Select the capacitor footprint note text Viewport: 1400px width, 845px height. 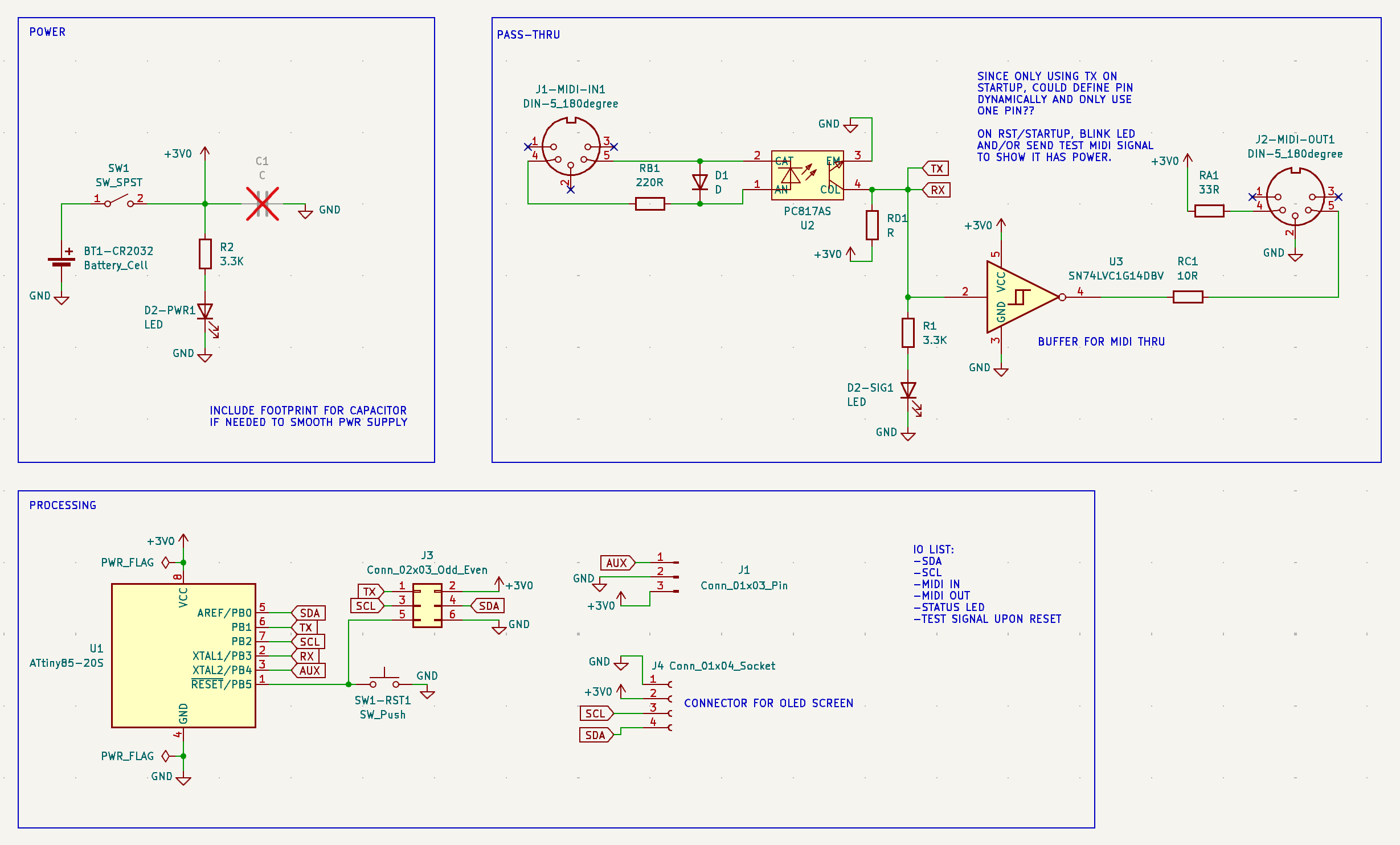[x=308, y=416]
